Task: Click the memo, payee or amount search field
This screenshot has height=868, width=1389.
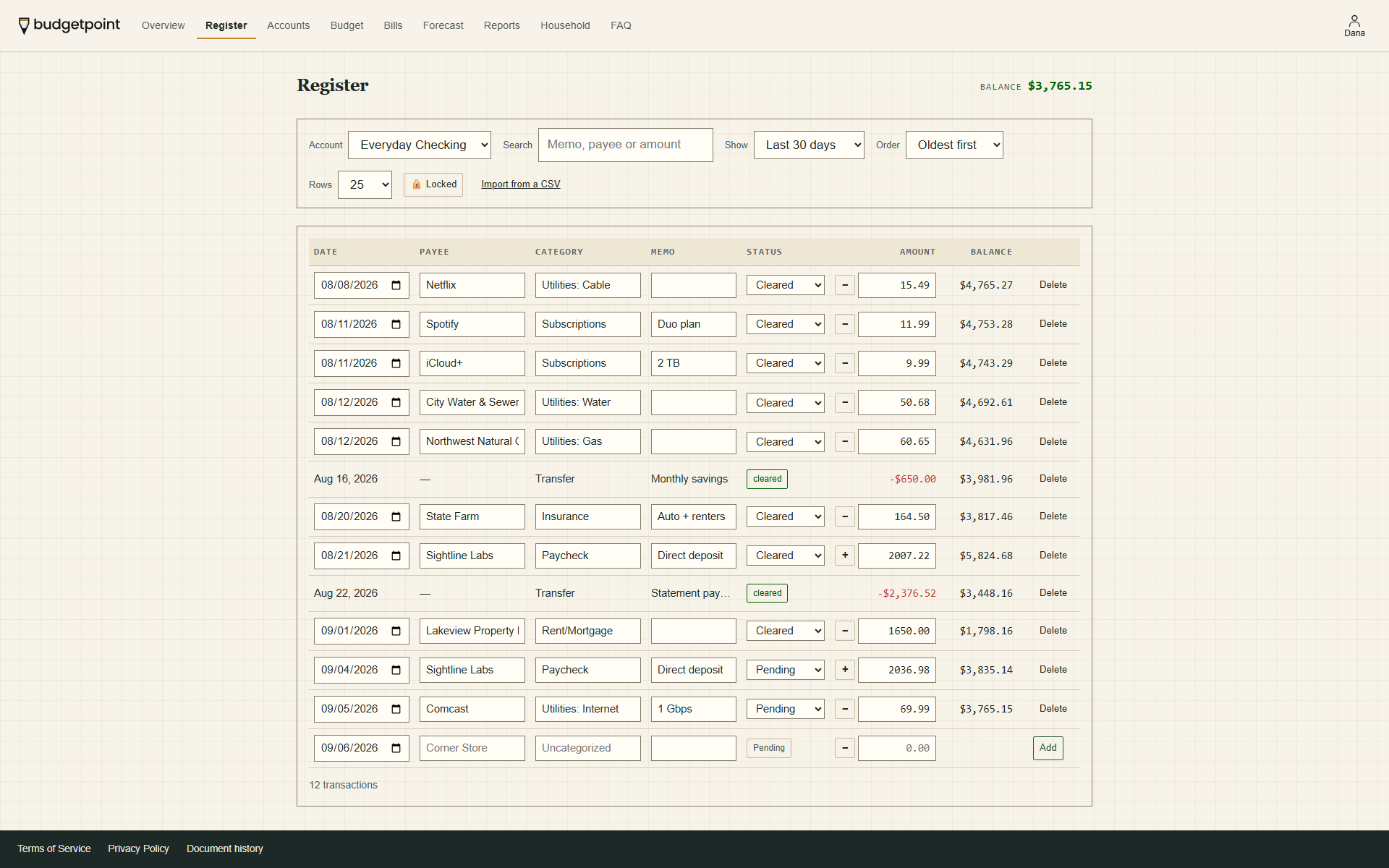Action: (x=625, y=145)
